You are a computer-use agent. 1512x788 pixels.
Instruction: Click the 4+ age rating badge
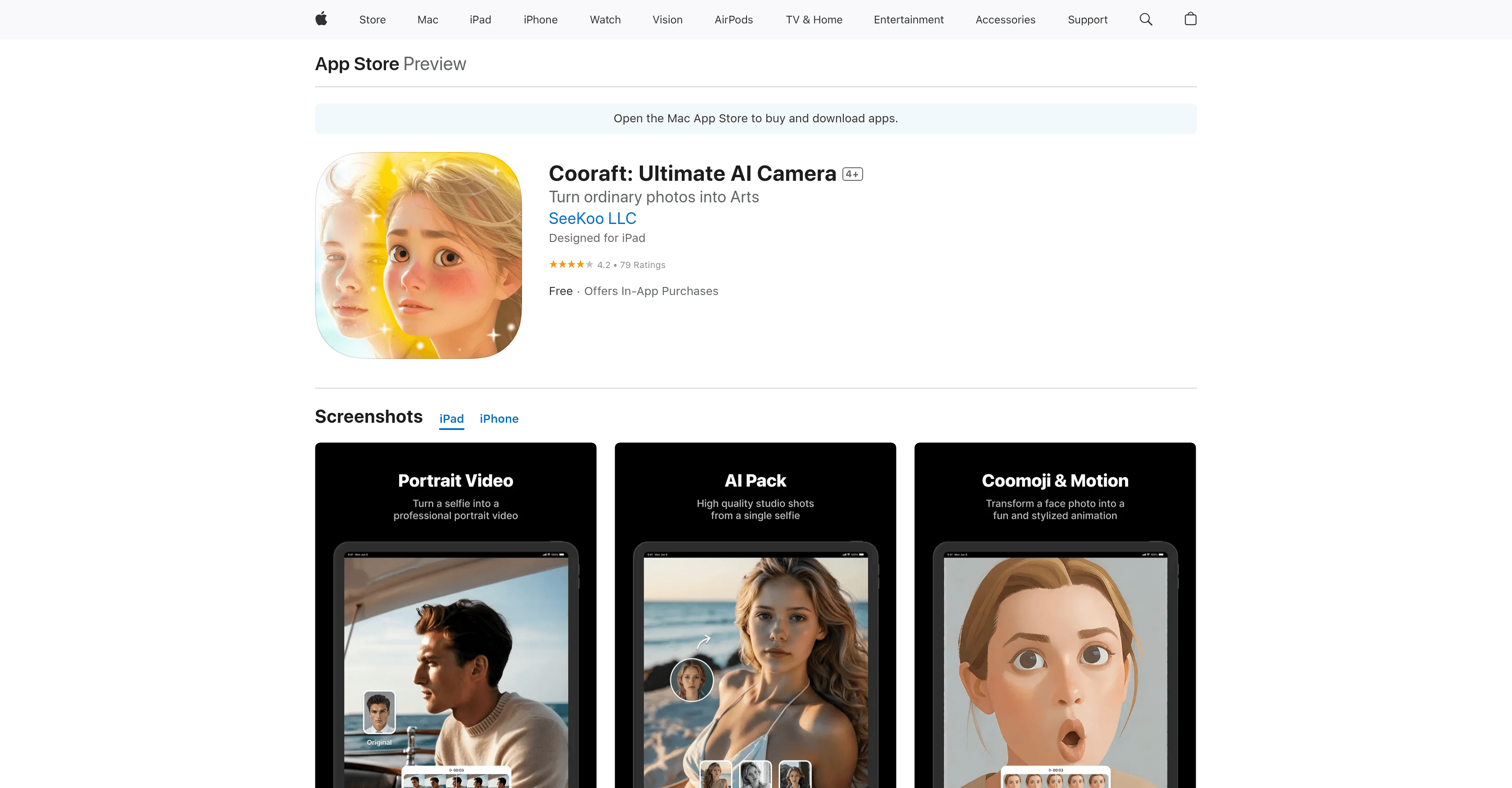click(x=852, y=174)
